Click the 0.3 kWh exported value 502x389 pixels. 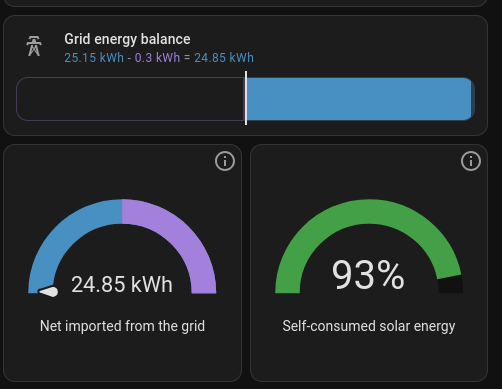(x=157, y=58)
